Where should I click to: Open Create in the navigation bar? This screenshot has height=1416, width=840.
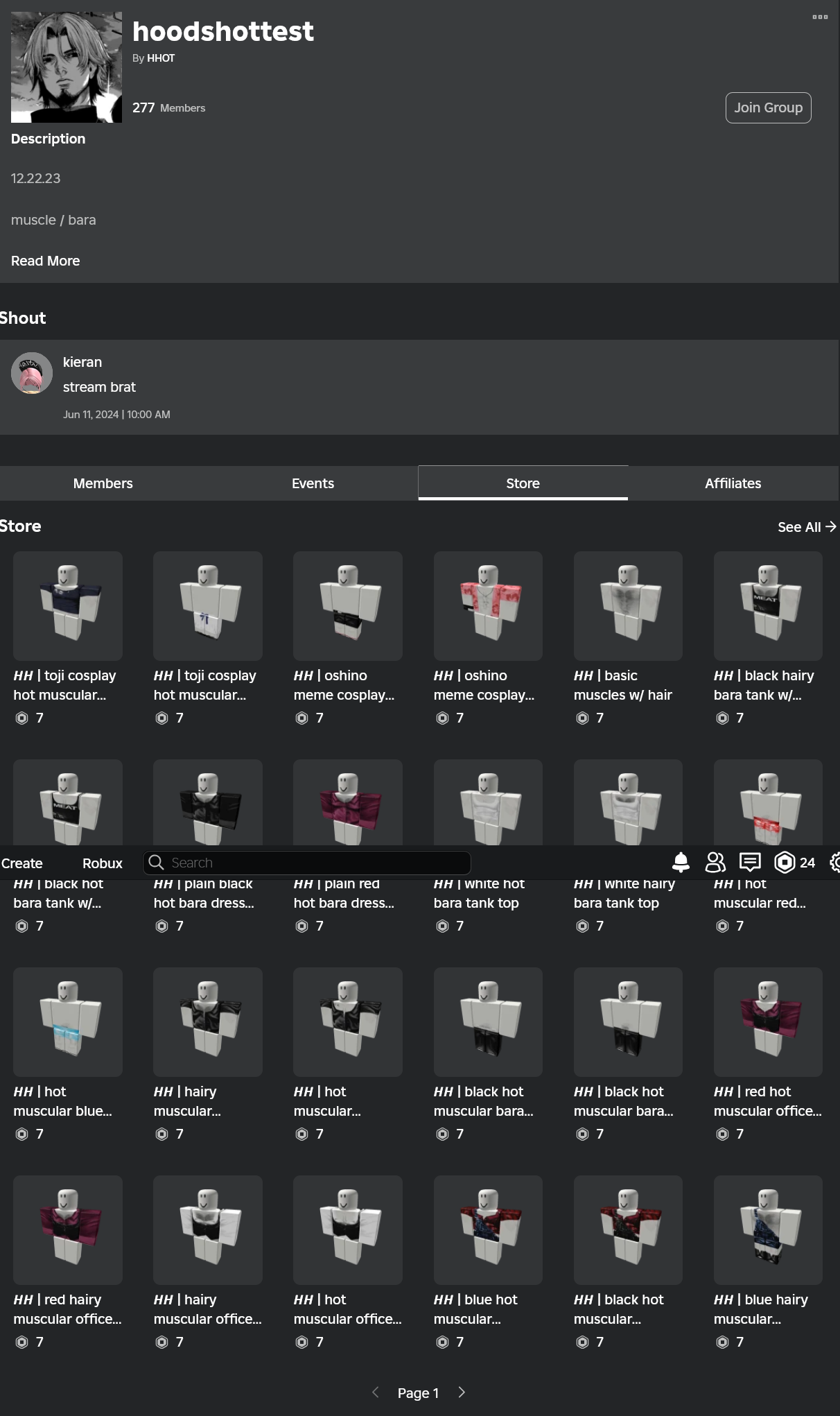point(22,863)
